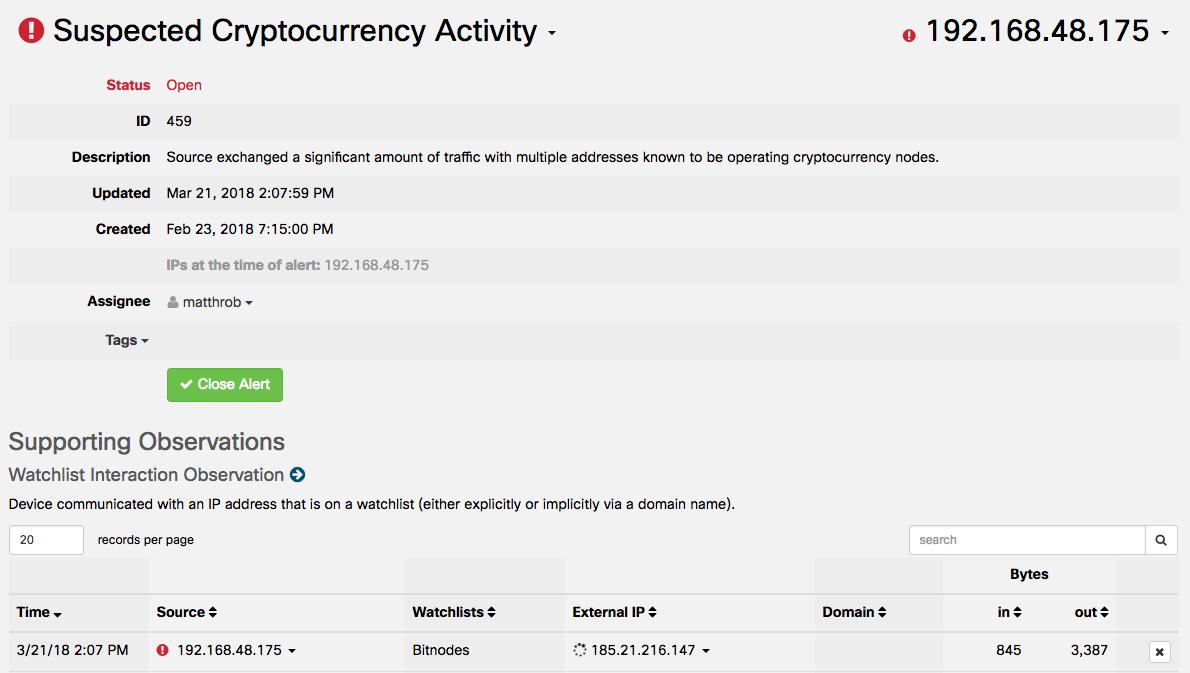
Task: Click into the search input box
Action: (1026, 540)
